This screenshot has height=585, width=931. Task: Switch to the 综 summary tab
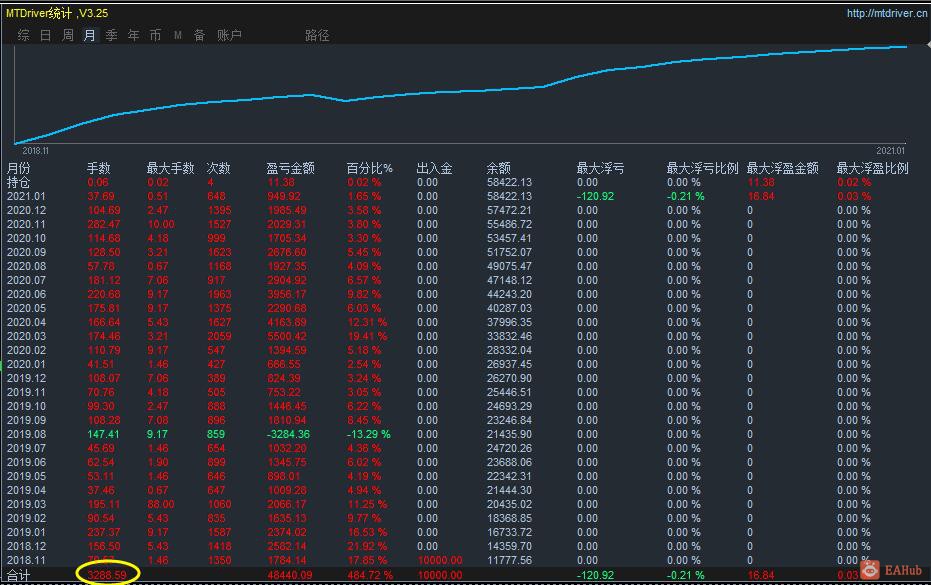coord(24,35)
